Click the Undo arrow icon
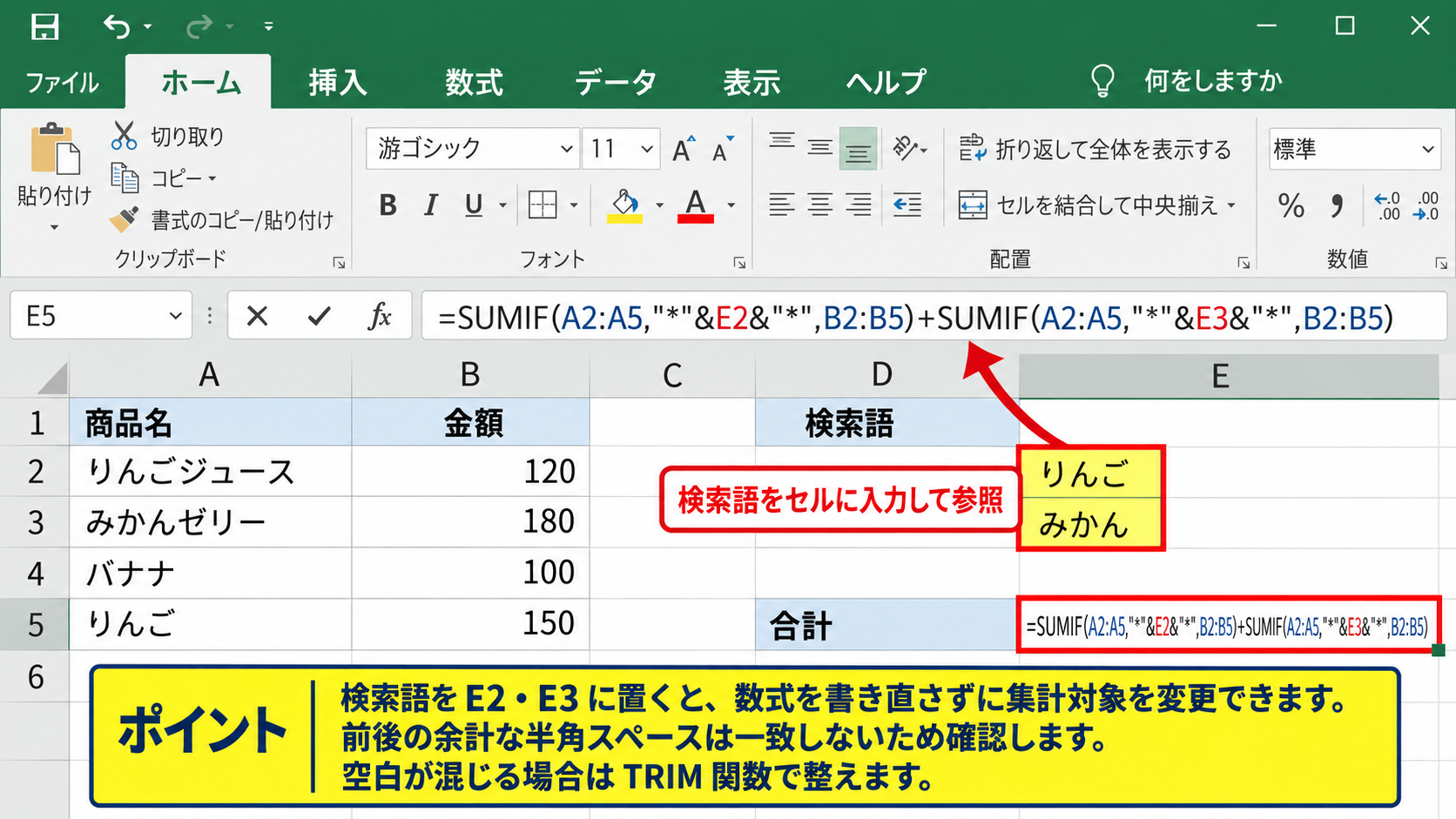The width and height of the screenshot is (1456, 819). pos(117,27)
